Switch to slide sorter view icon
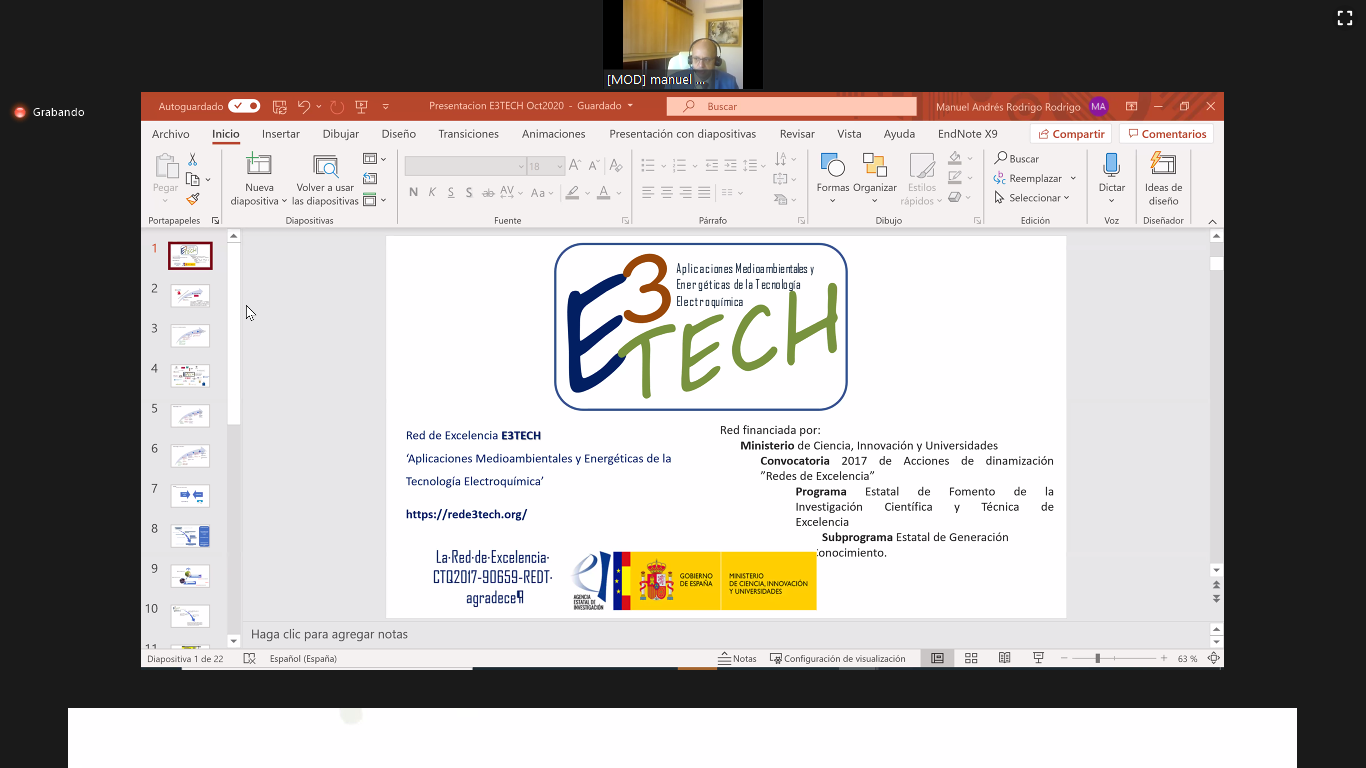1366x768 pixels. pyautogui.click(x=971, y=658)
